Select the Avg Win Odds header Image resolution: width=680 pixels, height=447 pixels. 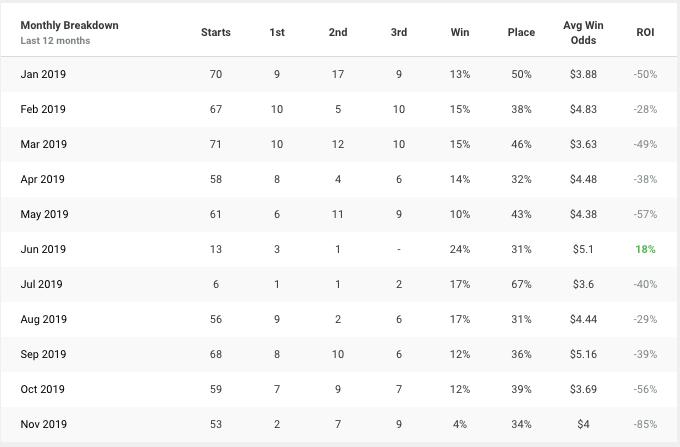tap(583, 33)
